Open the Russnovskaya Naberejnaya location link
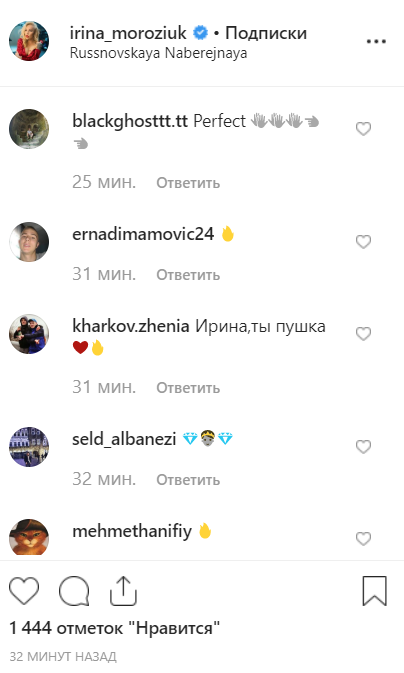 158,53
